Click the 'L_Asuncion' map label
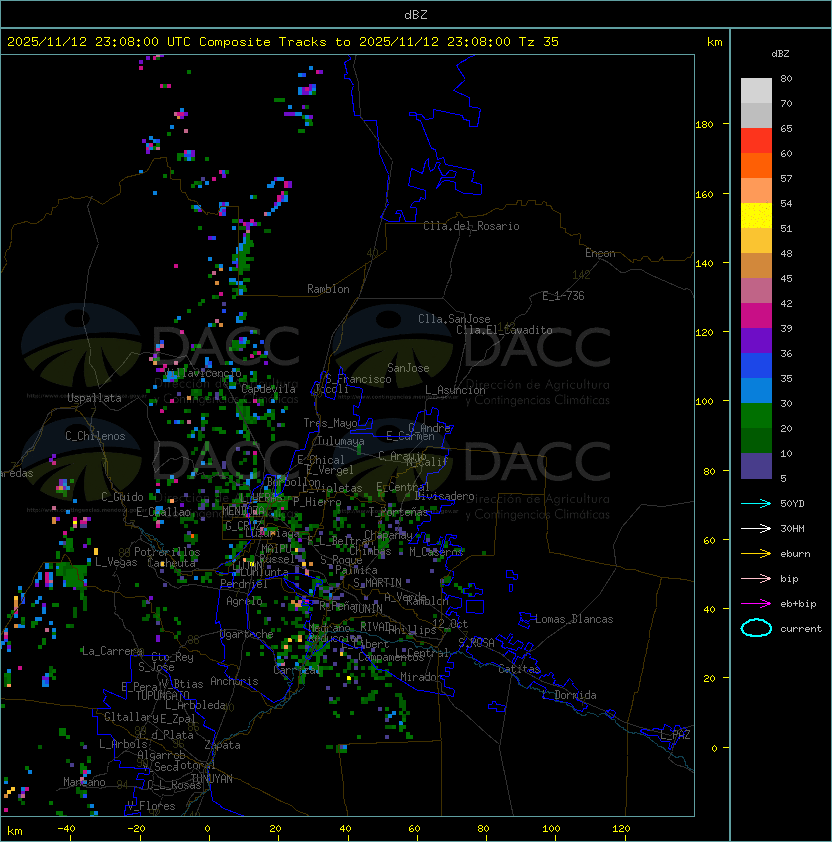Screen dimensions: 832x842 (x=455, y=390)
